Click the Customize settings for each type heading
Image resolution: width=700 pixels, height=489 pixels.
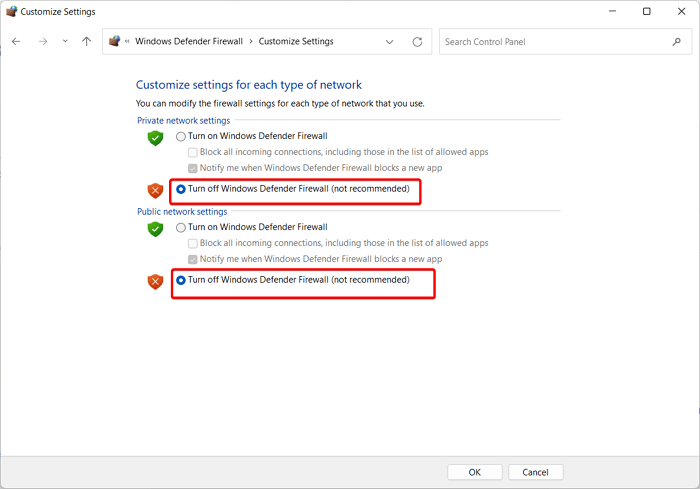pos(249,85)
